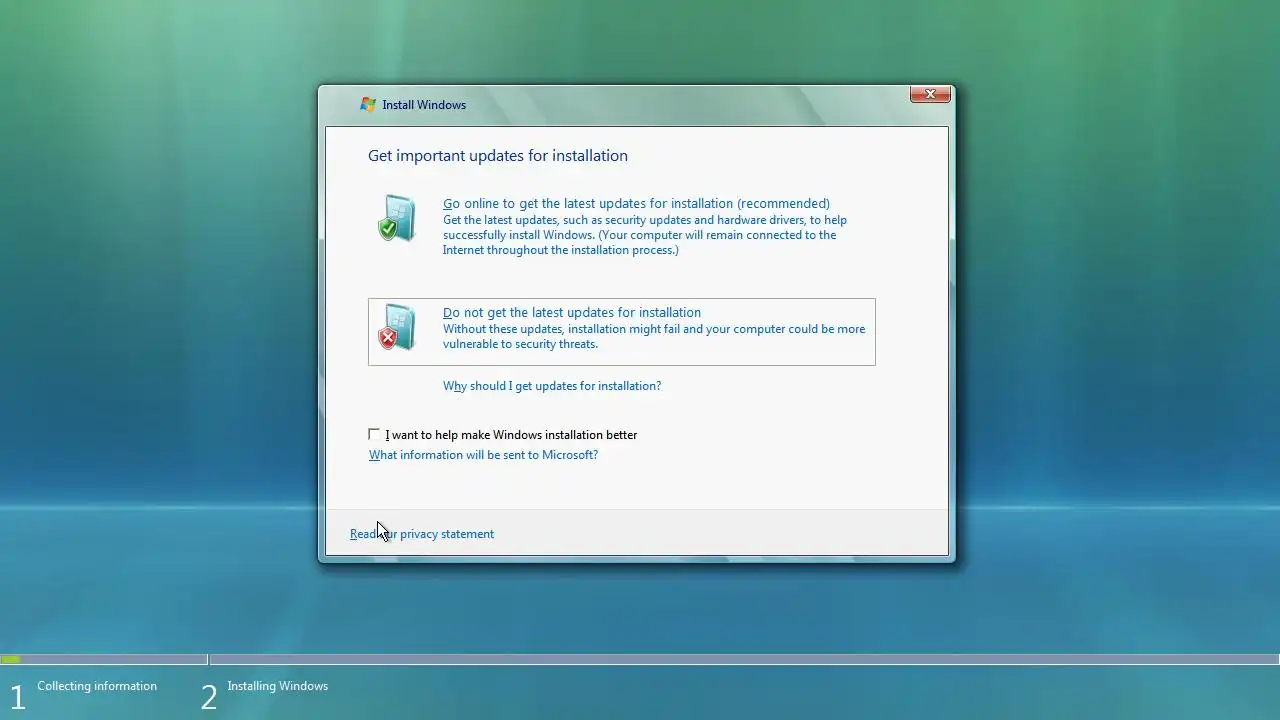Click the 'Installing Windows' step label
The height and width of the screenshot is (720, 1280).
[278, 686]
